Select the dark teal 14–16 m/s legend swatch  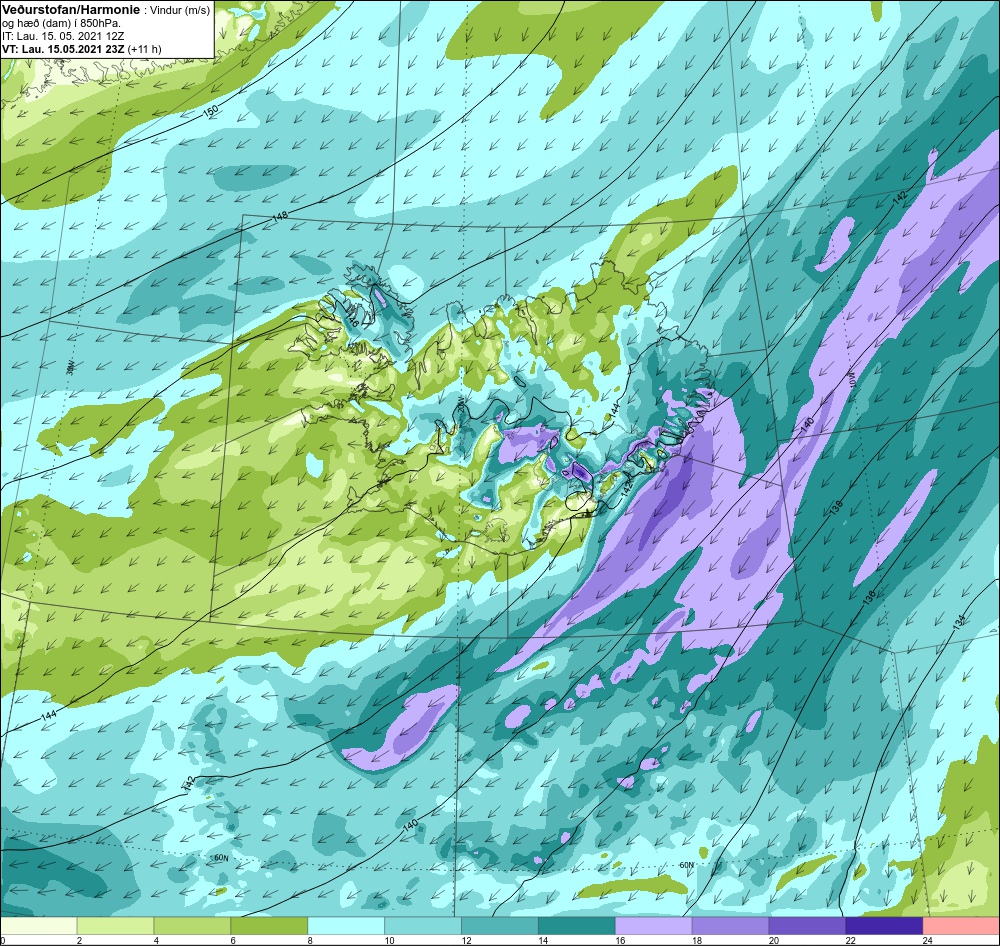click(x=577, y=925)
